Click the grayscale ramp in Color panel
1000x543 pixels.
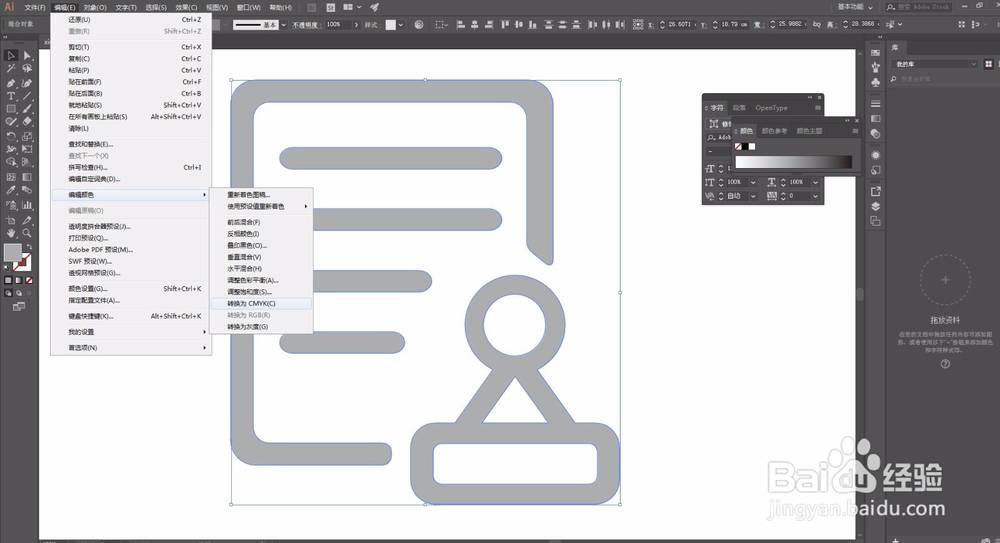[793, 162]
